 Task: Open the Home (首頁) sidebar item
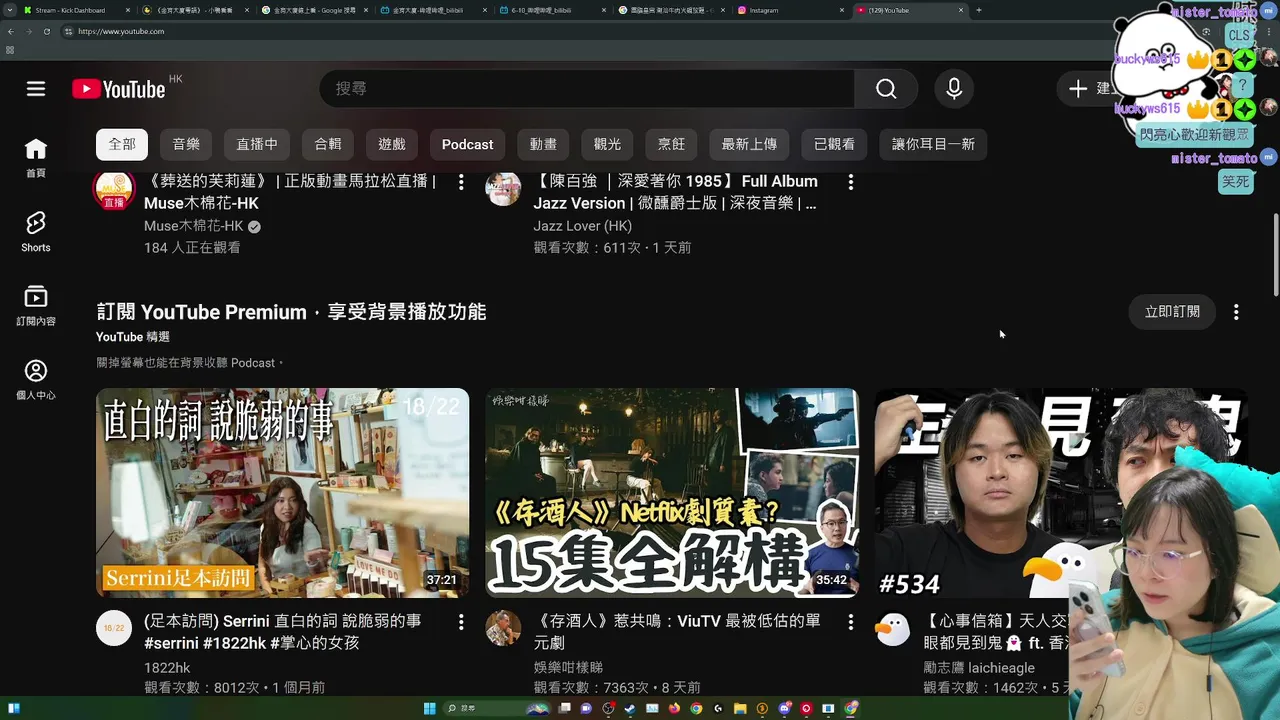point(36,158)
